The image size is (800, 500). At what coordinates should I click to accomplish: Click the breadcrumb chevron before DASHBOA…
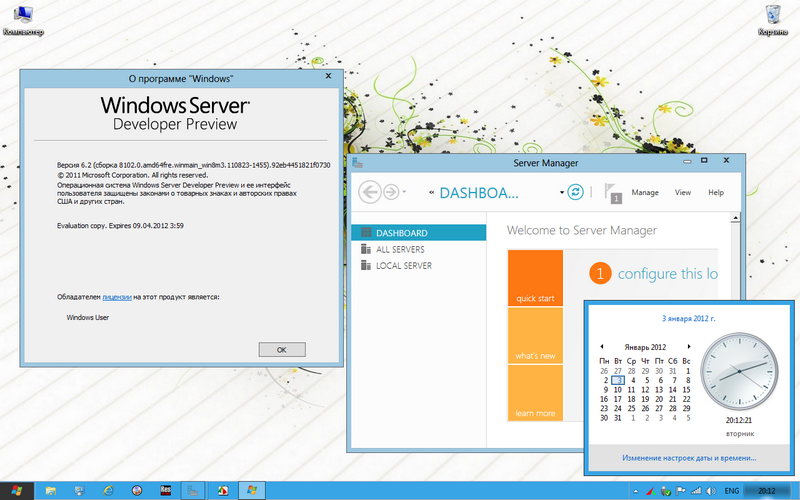[x=432, y=192]
